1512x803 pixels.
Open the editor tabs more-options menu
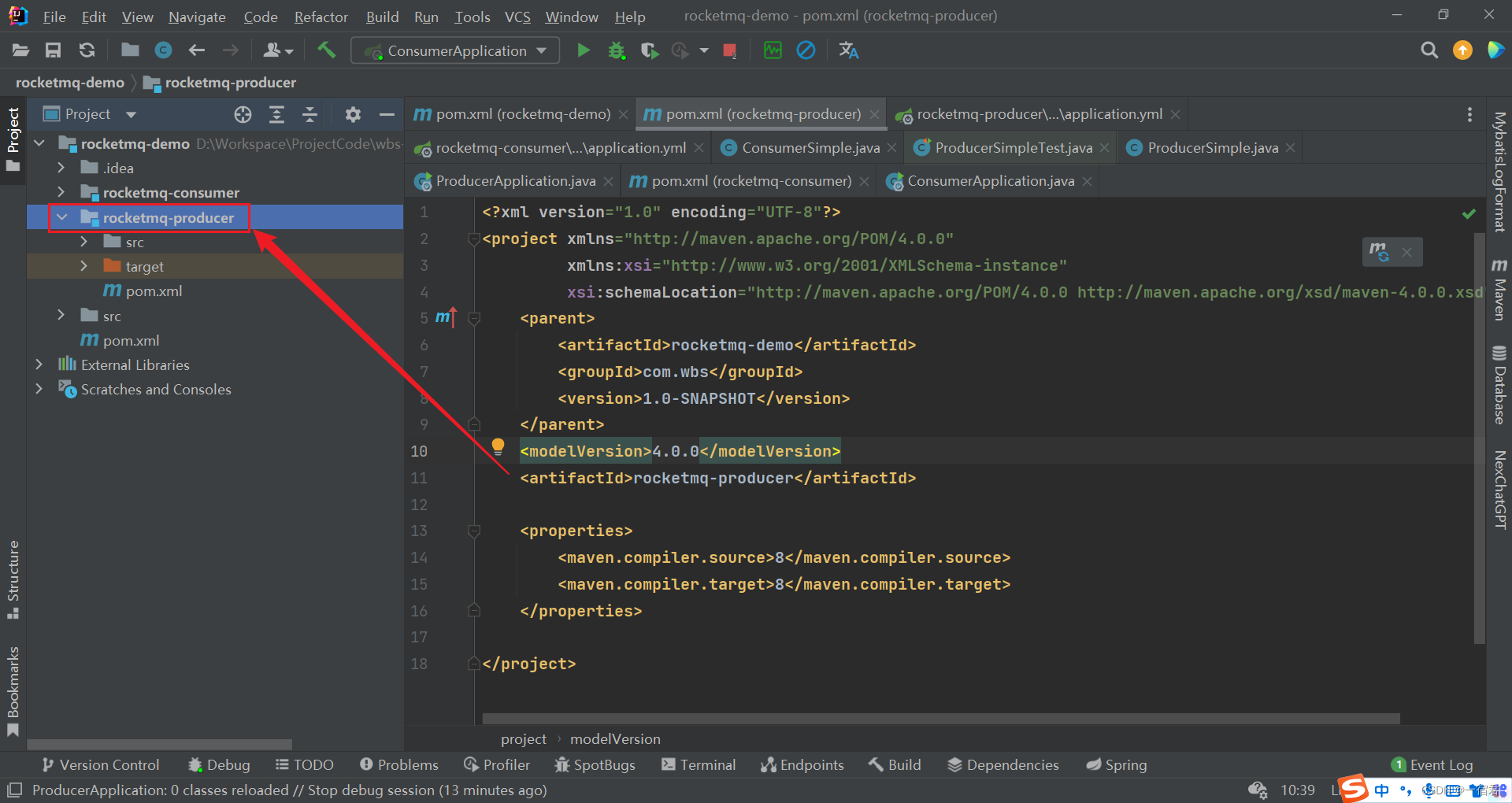point(1469,114)
